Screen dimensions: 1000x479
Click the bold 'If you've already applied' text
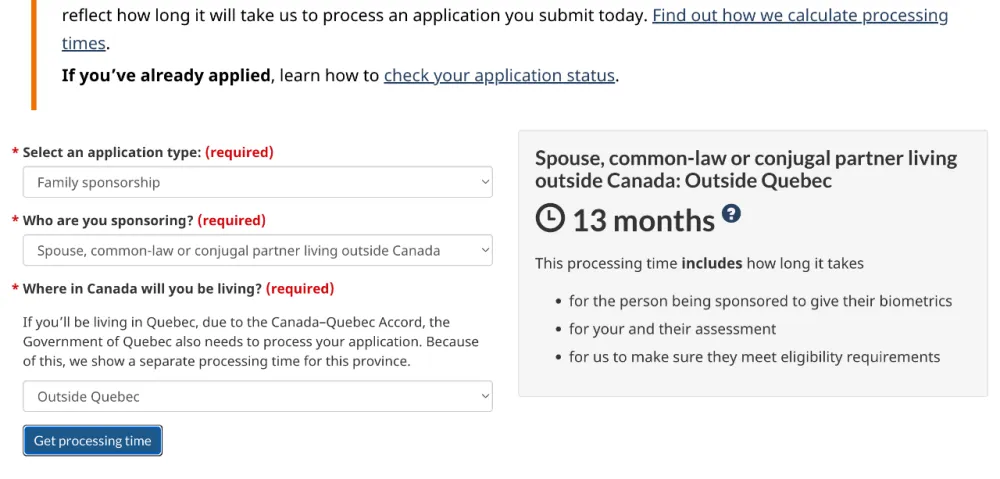(166, 76)
